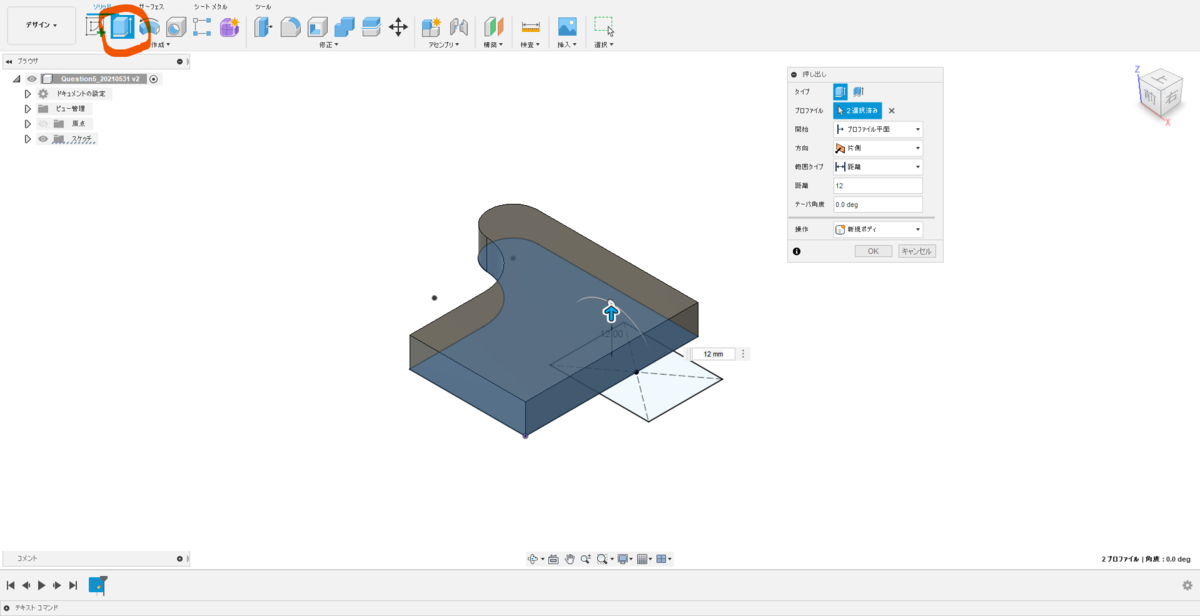Toggle visibility of スケッチ folder

pos(44,138)
